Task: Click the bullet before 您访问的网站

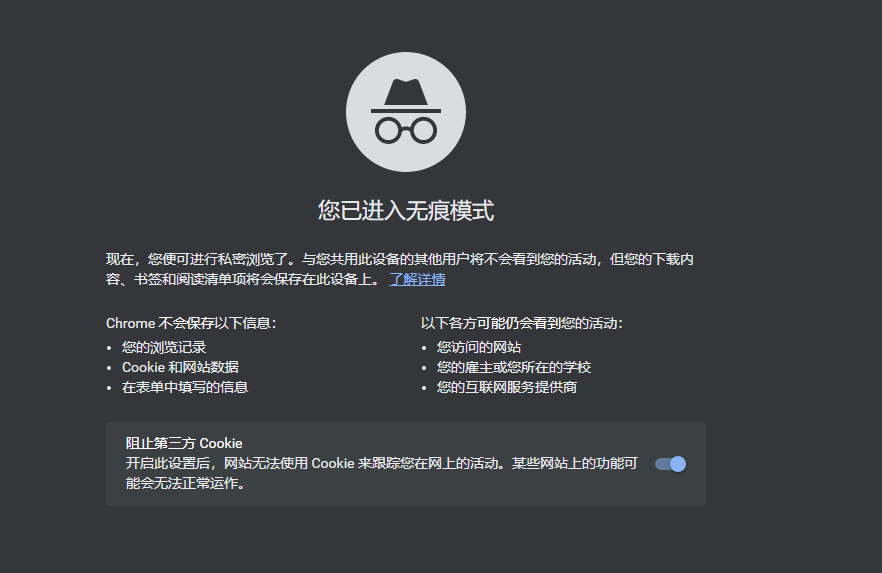Action: click(x=425, y=348)
